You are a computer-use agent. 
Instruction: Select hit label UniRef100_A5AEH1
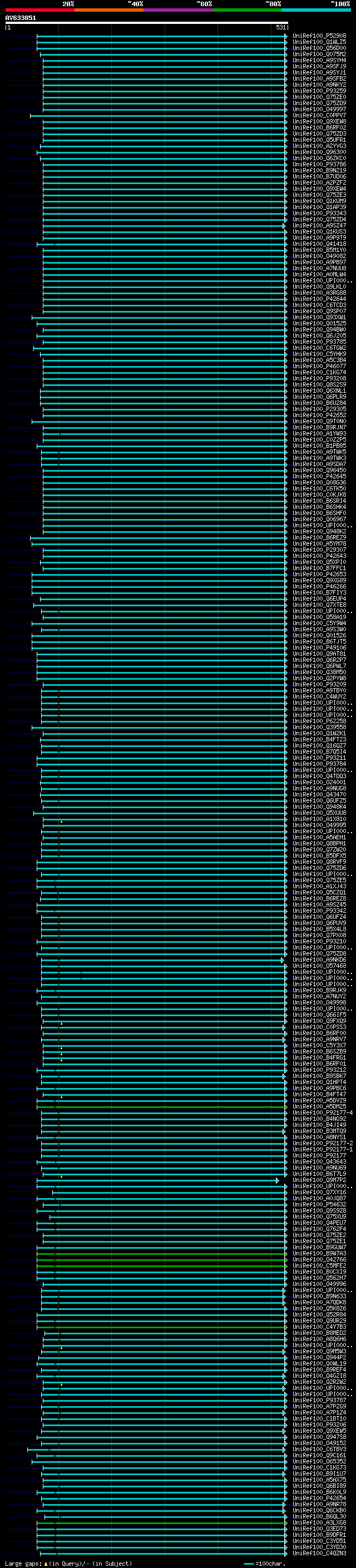319,838
